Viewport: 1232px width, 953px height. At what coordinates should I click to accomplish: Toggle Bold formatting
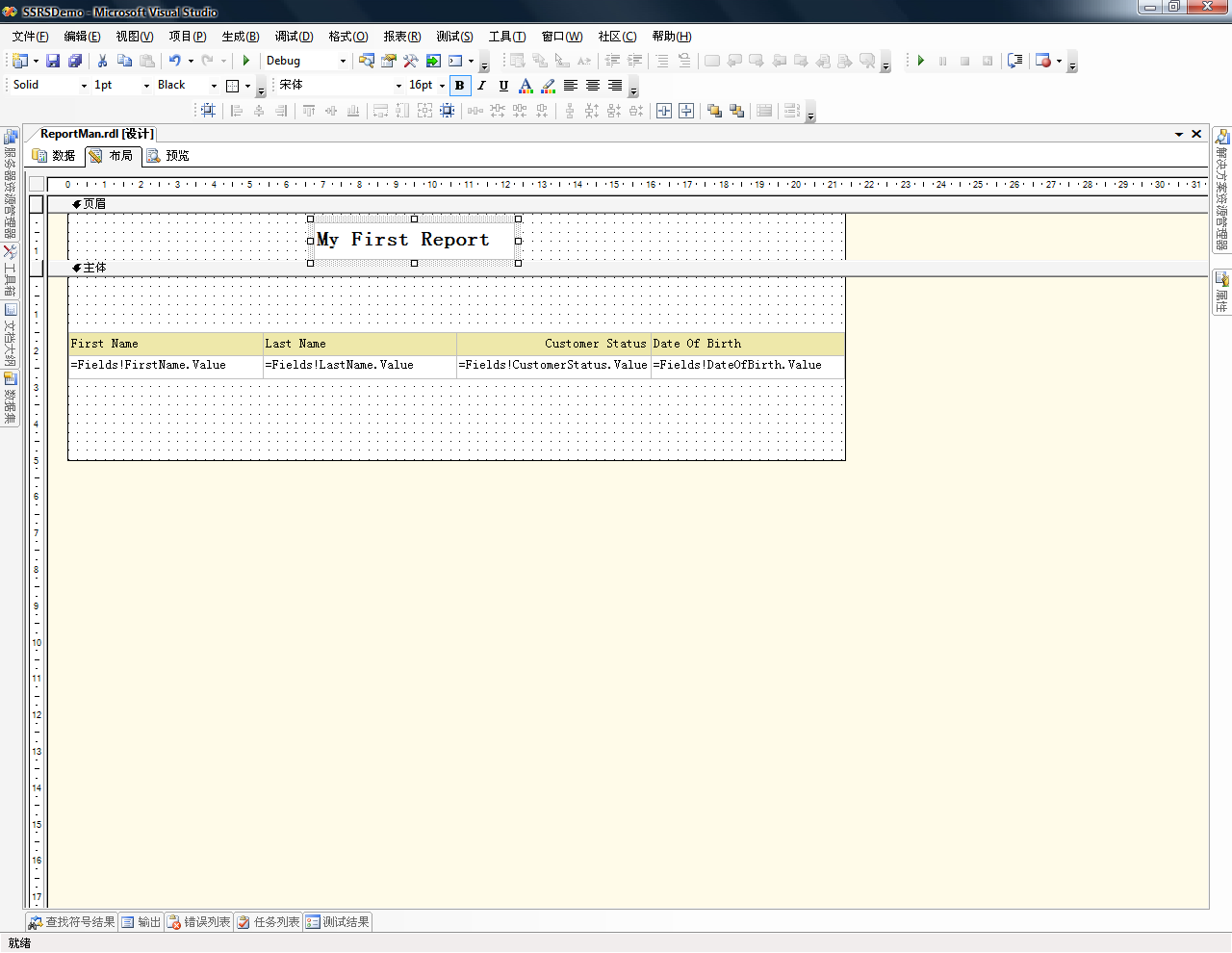click(x=460, y=86)
